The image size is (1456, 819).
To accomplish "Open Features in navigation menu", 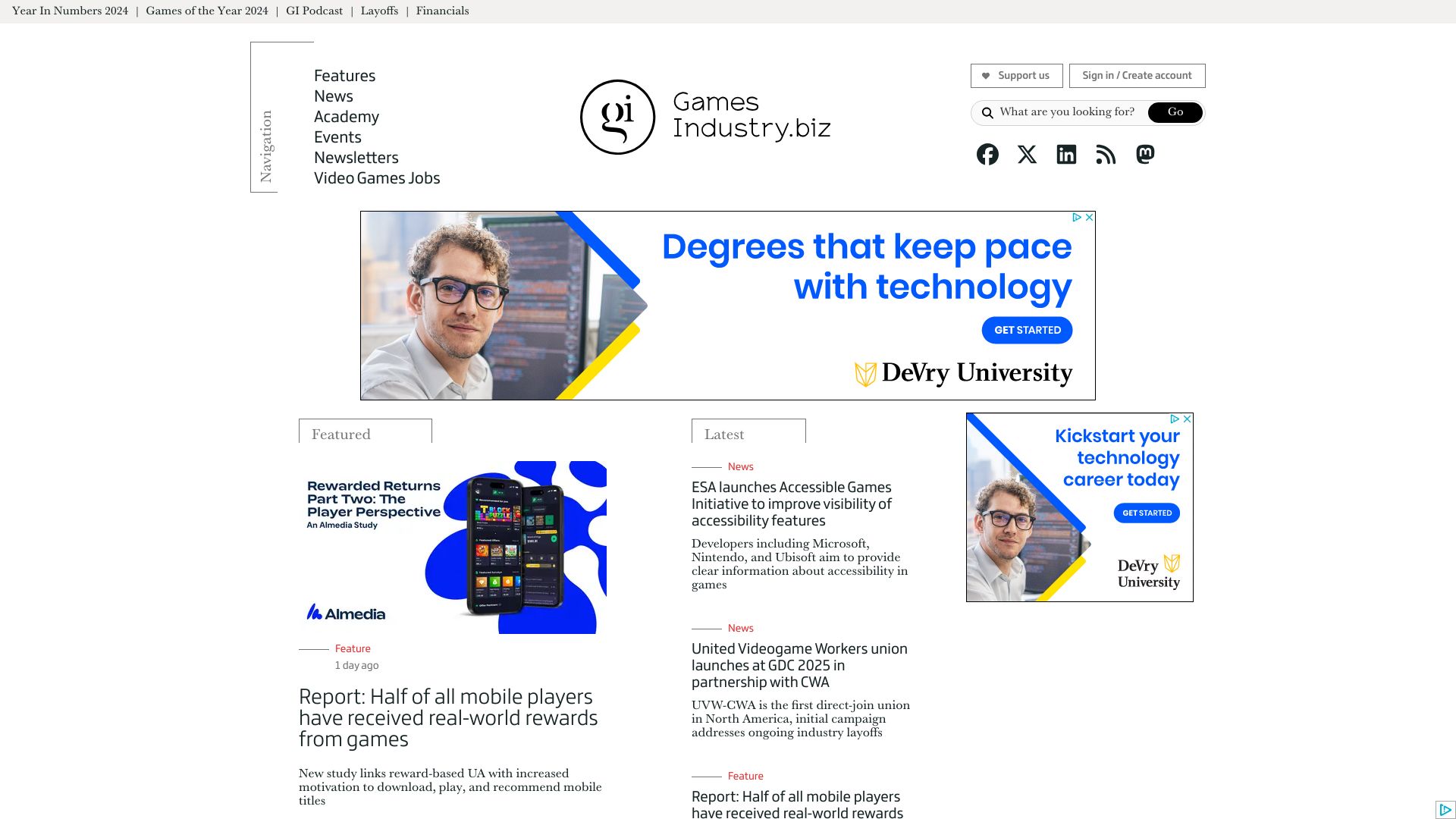I will [x=344, y=76].
